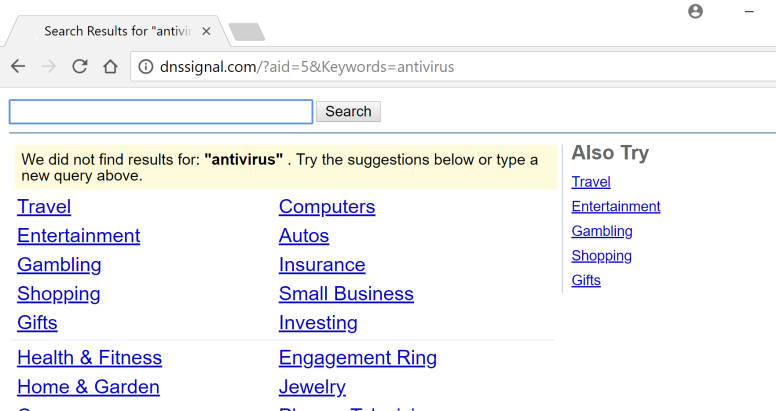Click the forward navigation arrow

[48, 67]
